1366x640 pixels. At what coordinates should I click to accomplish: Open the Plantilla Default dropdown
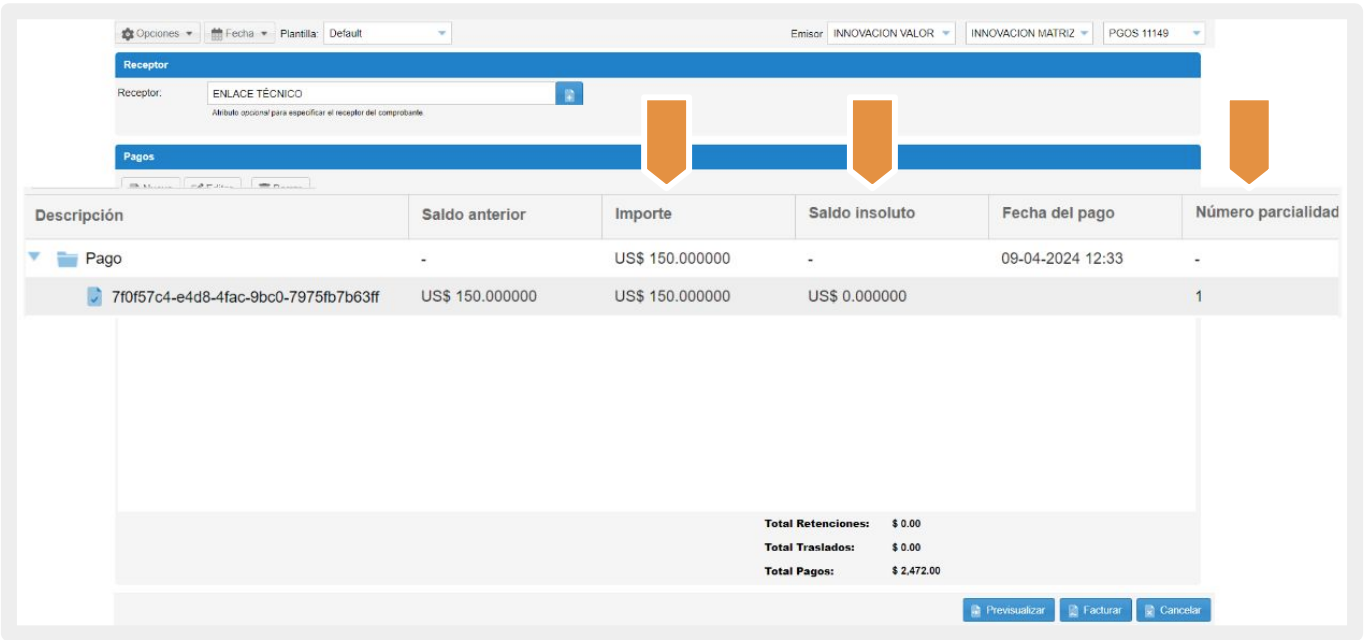(442, 34)
